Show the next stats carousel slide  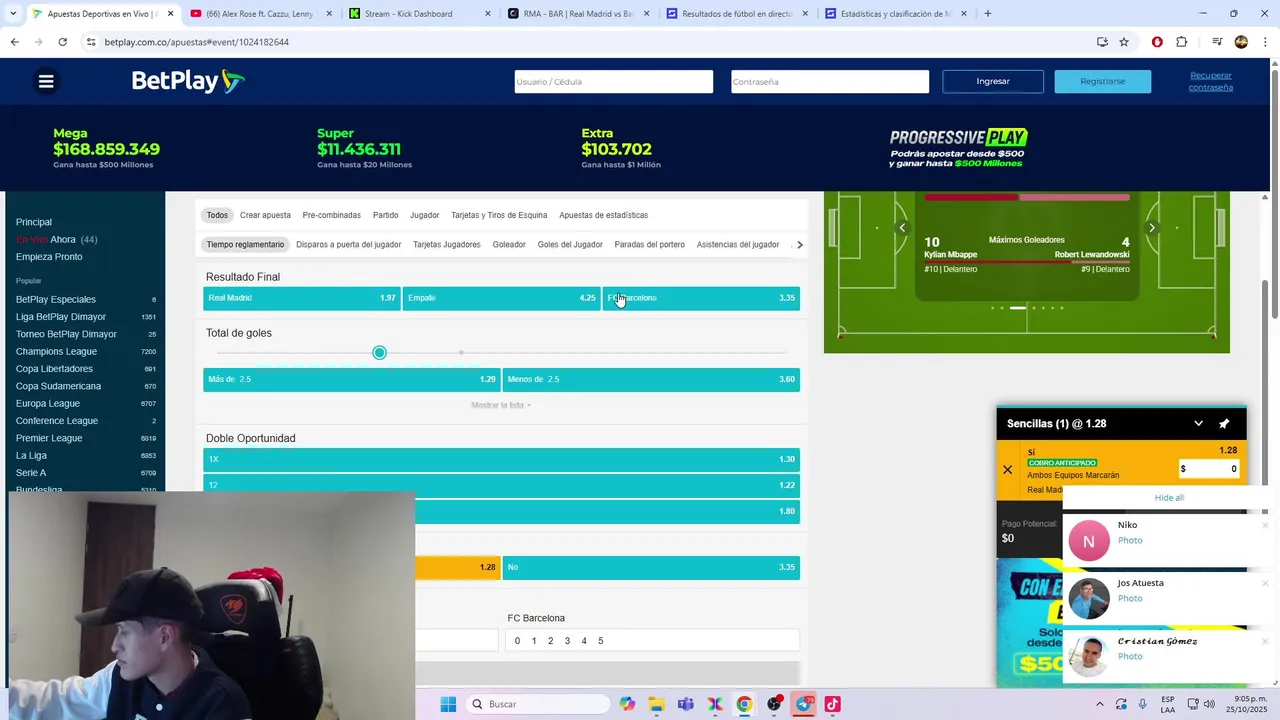point(1151,228)
